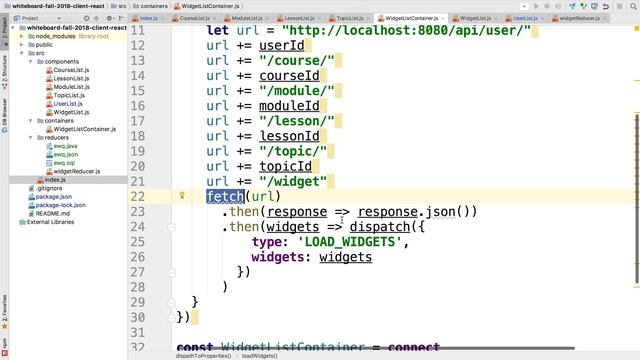The image size is (640, 360).
Task: Collapse the reducers folder
Action: click(x=31, y=138)
